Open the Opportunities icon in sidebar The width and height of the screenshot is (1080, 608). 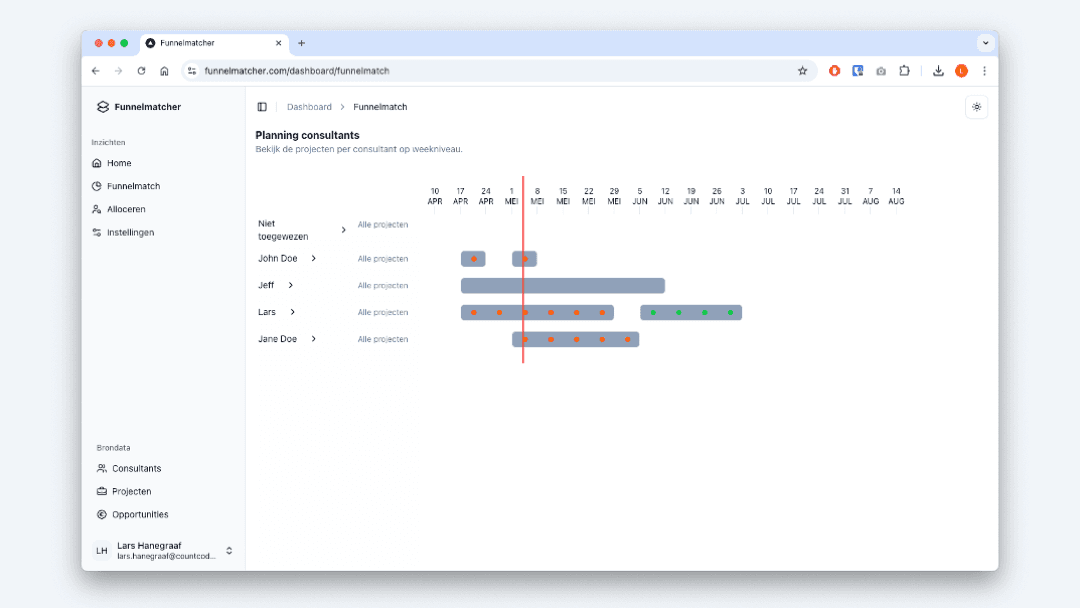[102, 514]
